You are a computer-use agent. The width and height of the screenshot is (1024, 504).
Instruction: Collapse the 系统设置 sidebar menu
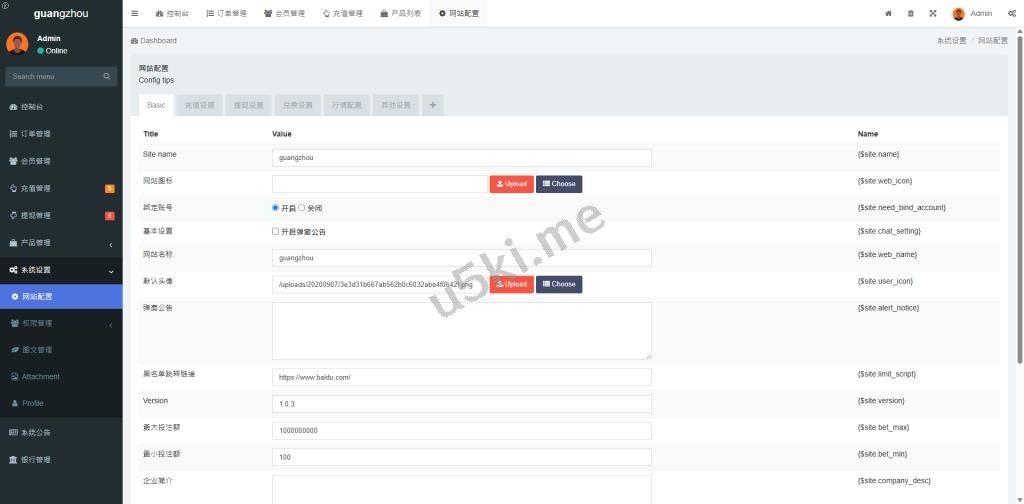pyautogui.click(x=110, y=270)
